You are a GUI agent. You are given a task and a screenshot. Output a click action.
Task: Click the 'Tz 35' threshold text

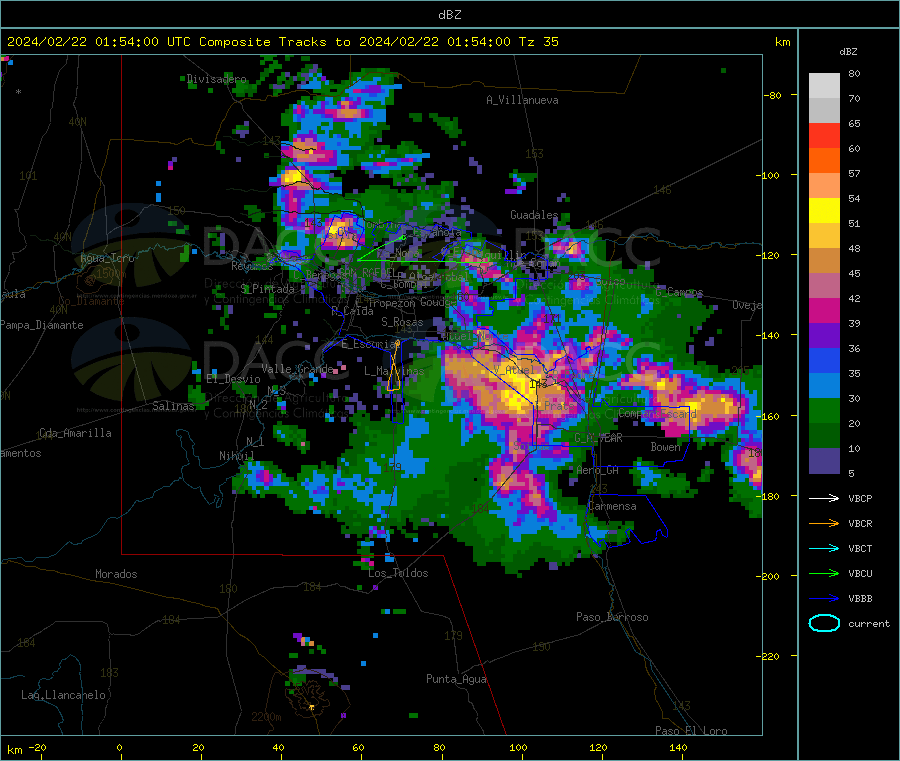[538, 42]
